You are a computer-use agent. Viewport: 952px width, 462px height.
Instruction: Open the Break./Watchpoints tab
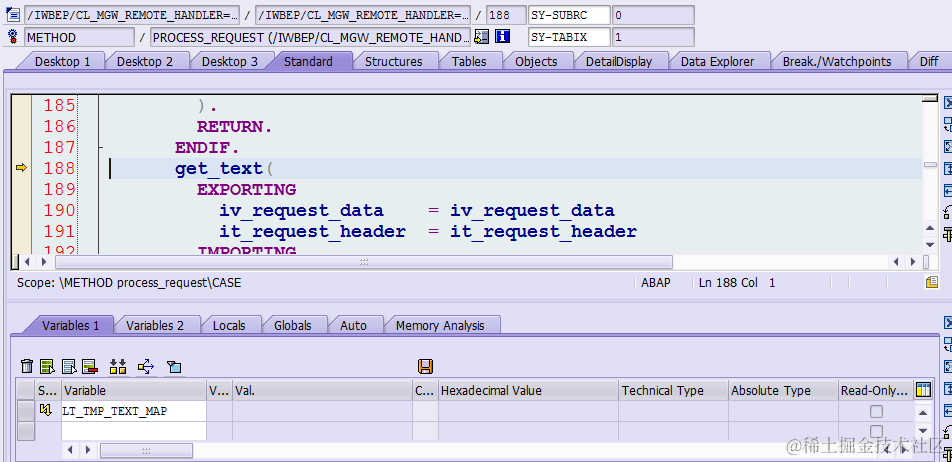pyautogui.click(x=837, y=61)
